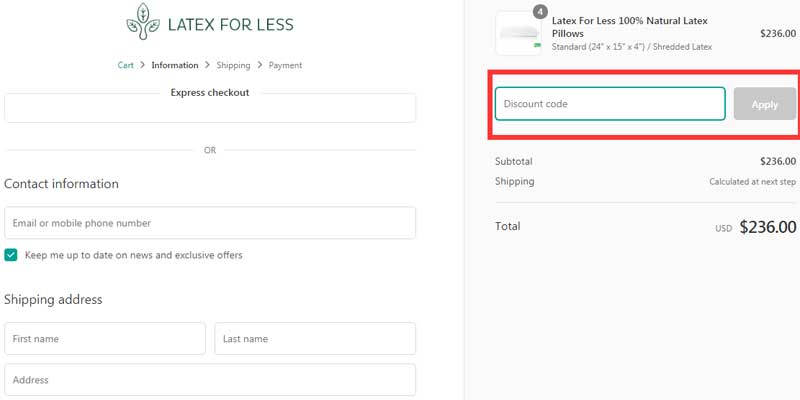The height and width of the screenshot is (400, 800).
Task: Click the Shipping address heading
Action: point(53,299)
